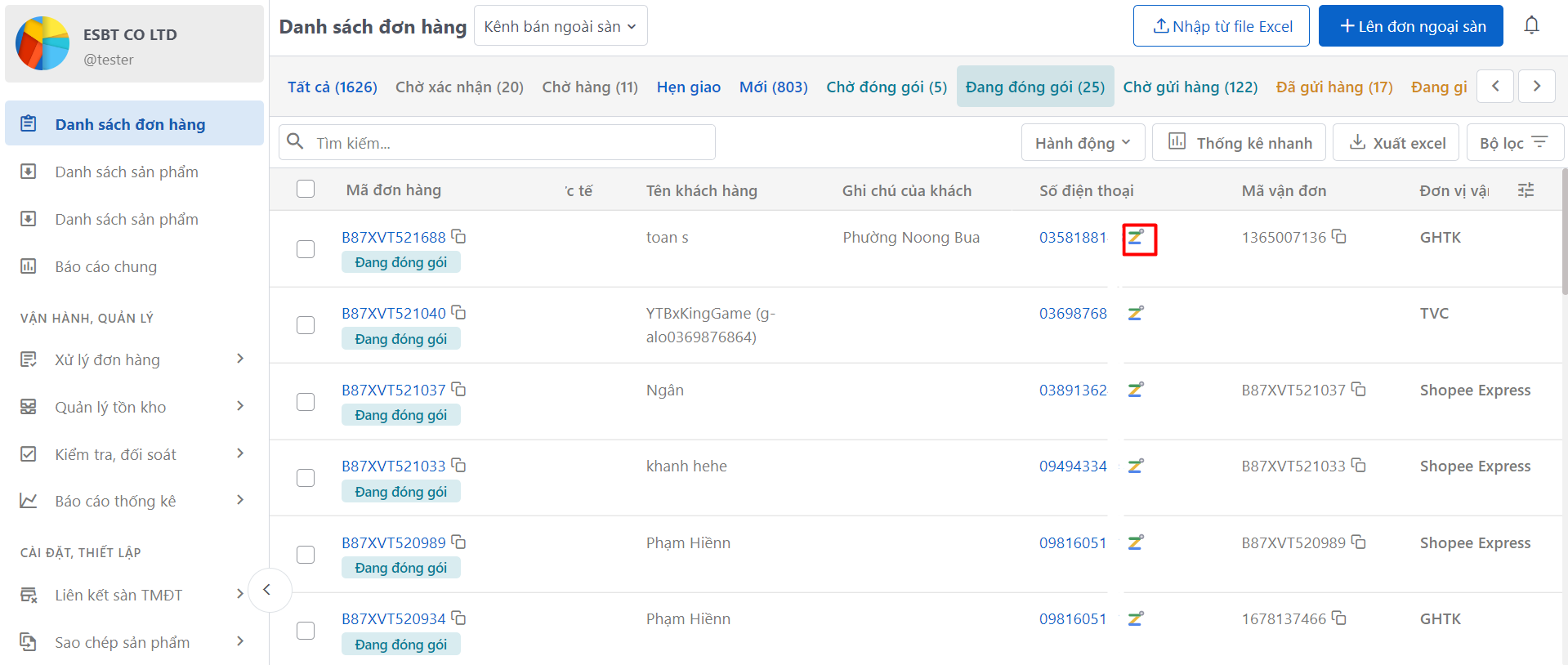Viewport: 1568px width, 665px height.
Task: Switch to Mới (803) tab
Action: tap(773, 87)
